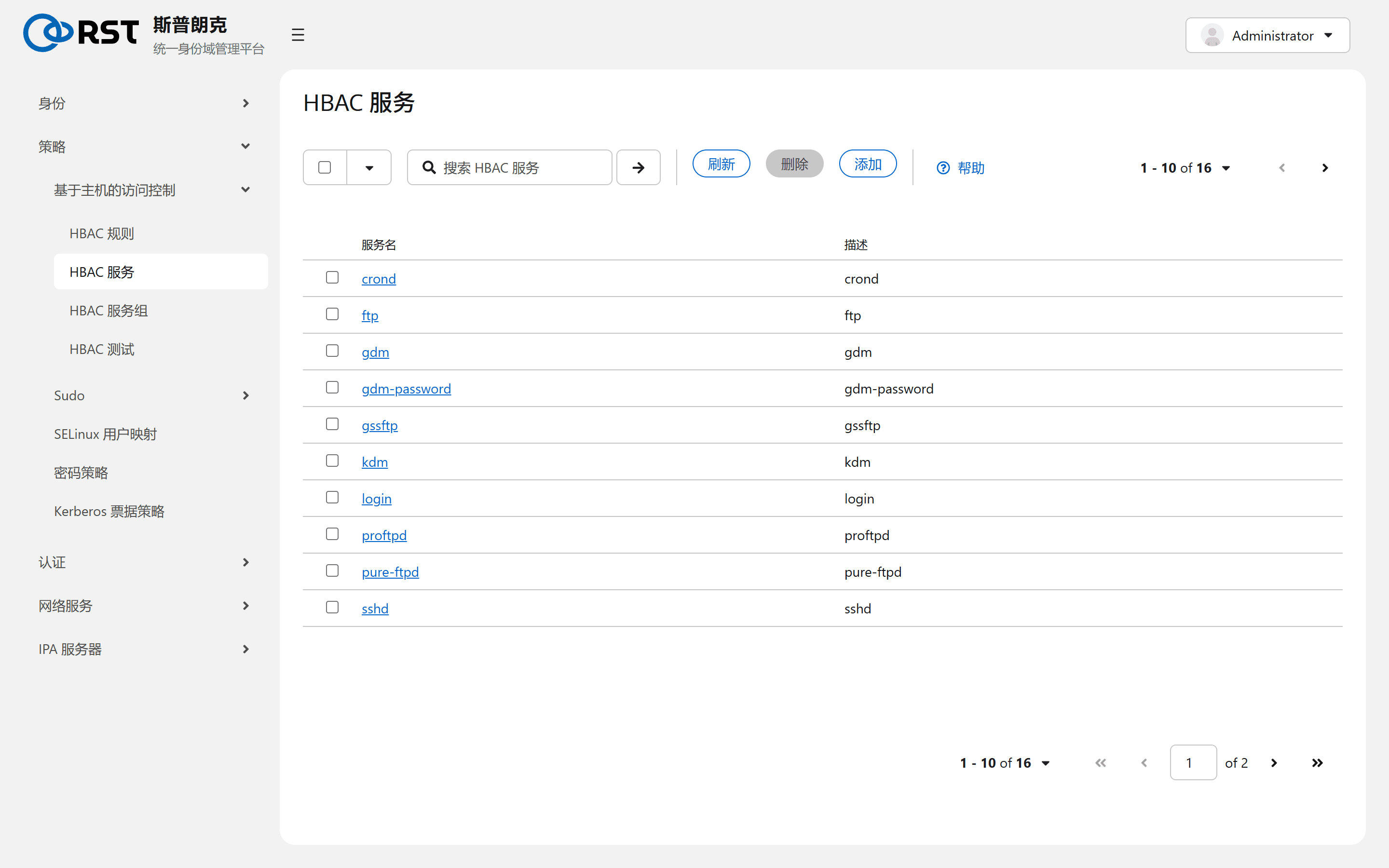Select the ftp row checkbox
1389x868 pixels.
pyautogui.click(x=332, y=314)
